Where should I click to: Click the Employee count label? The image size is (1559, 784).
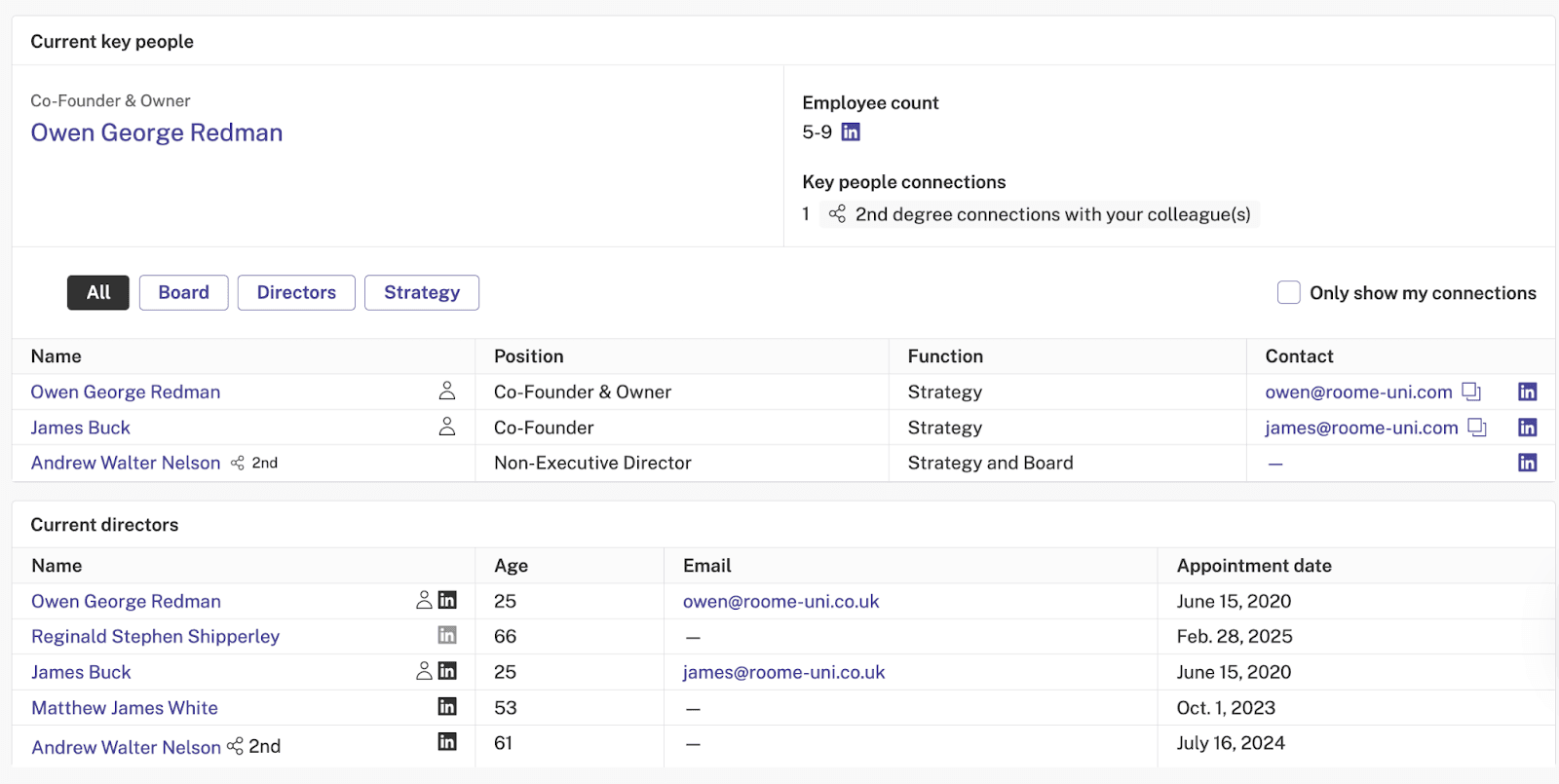[x=870, y=103]
